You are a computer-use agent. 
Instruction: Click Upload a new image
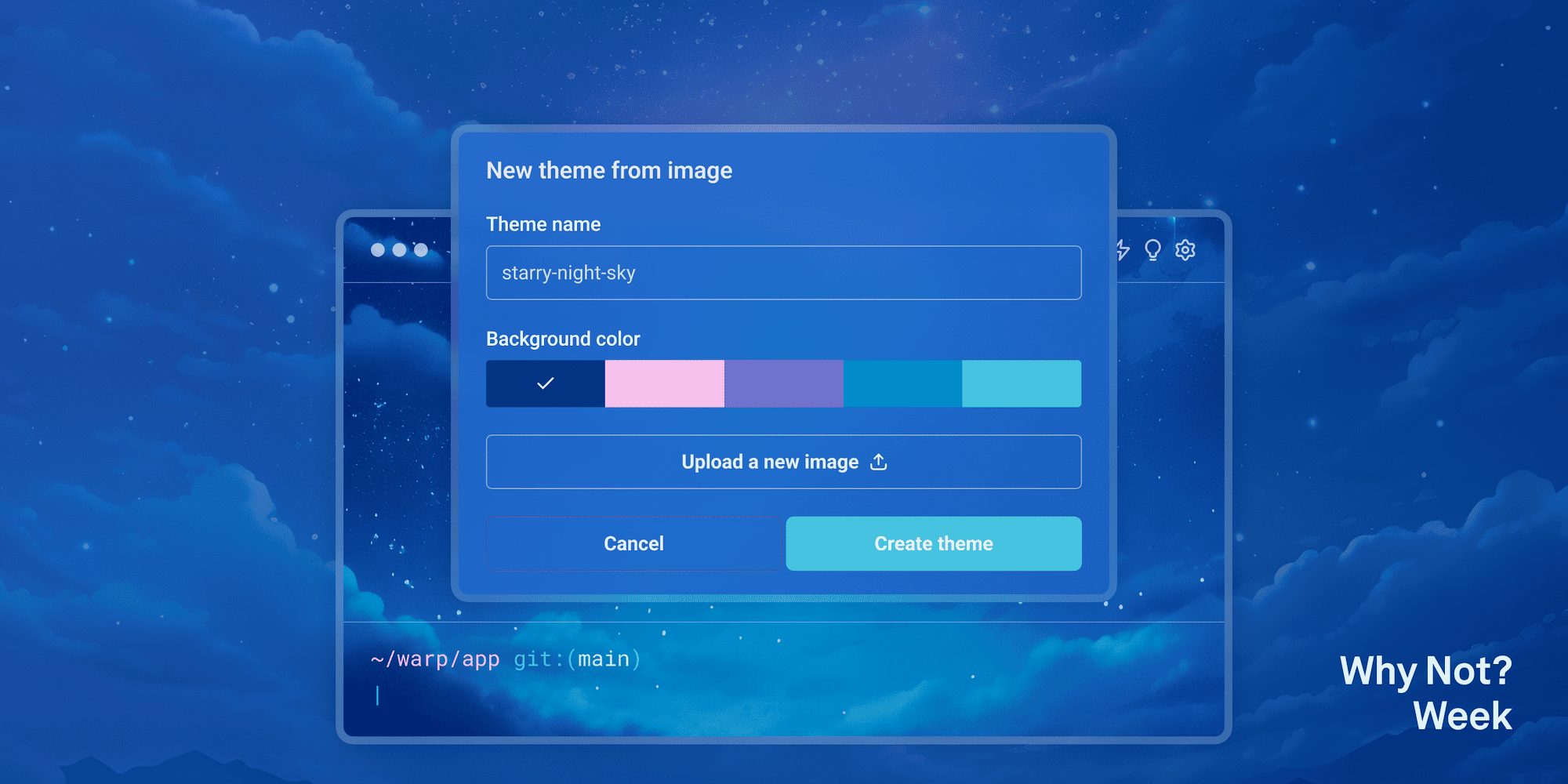click(783, 462)
